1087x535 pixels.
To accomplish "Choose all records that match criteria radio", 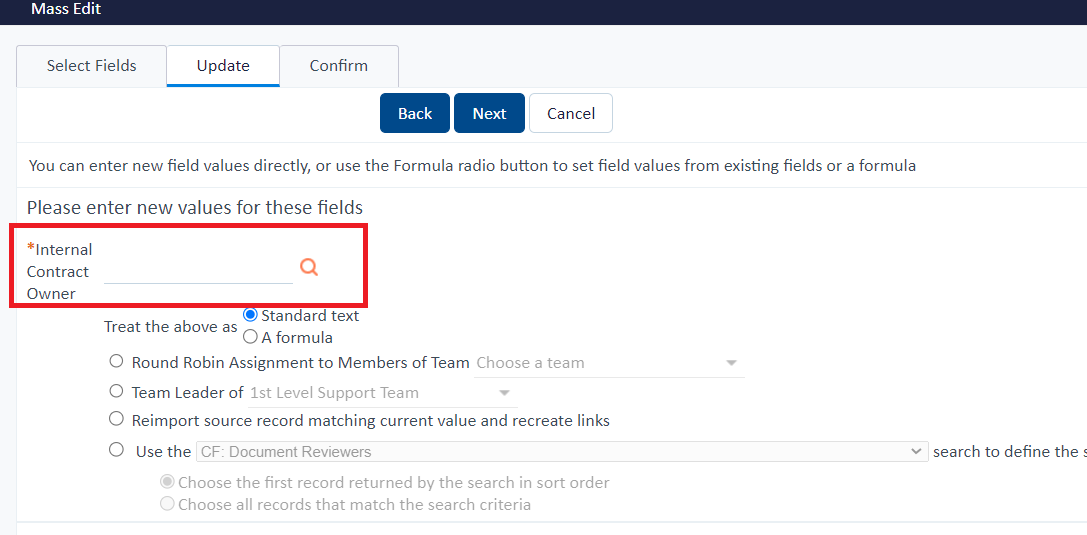I will 167,504.
